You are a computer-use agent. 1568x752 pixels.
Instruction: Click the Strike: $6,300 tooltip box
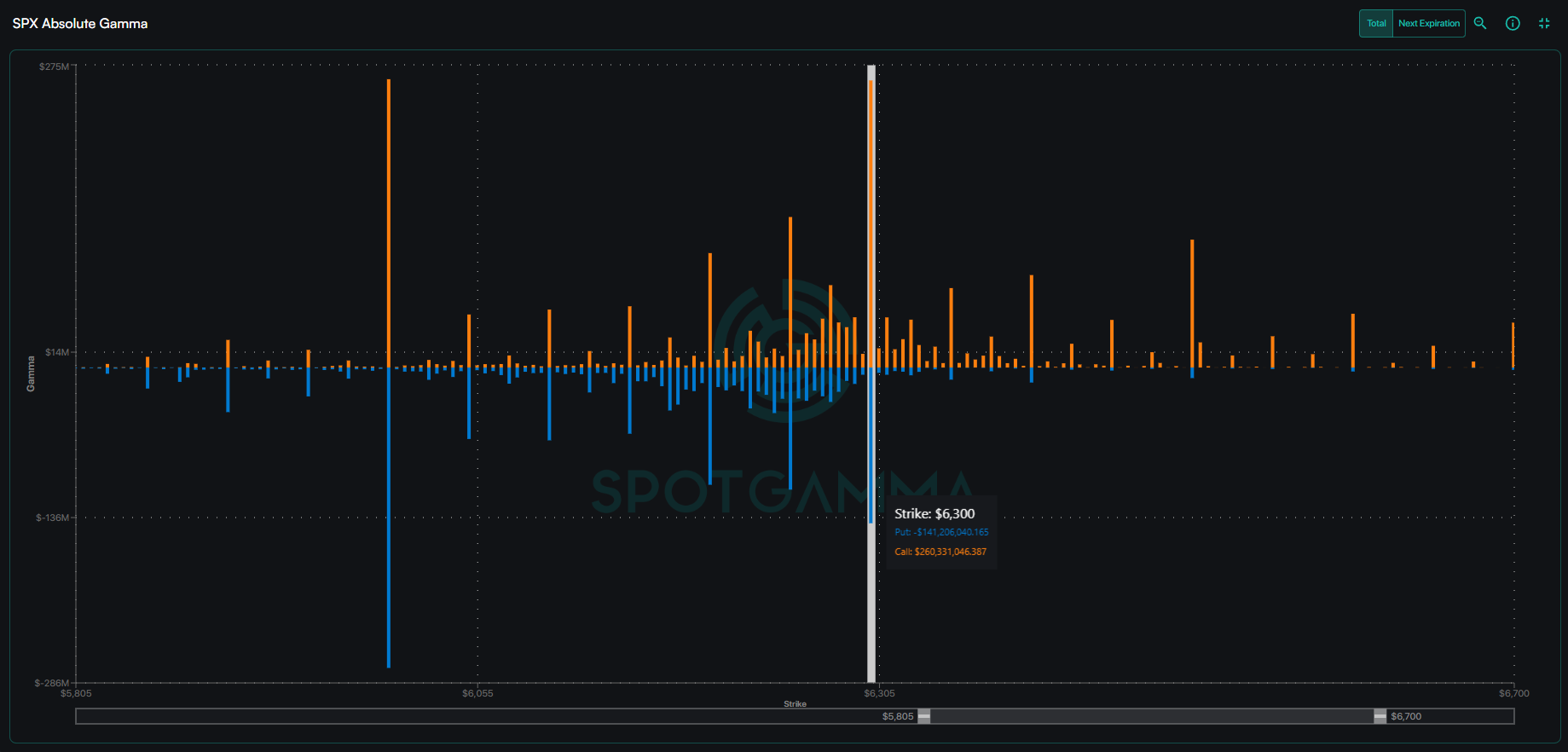[941, 532]
